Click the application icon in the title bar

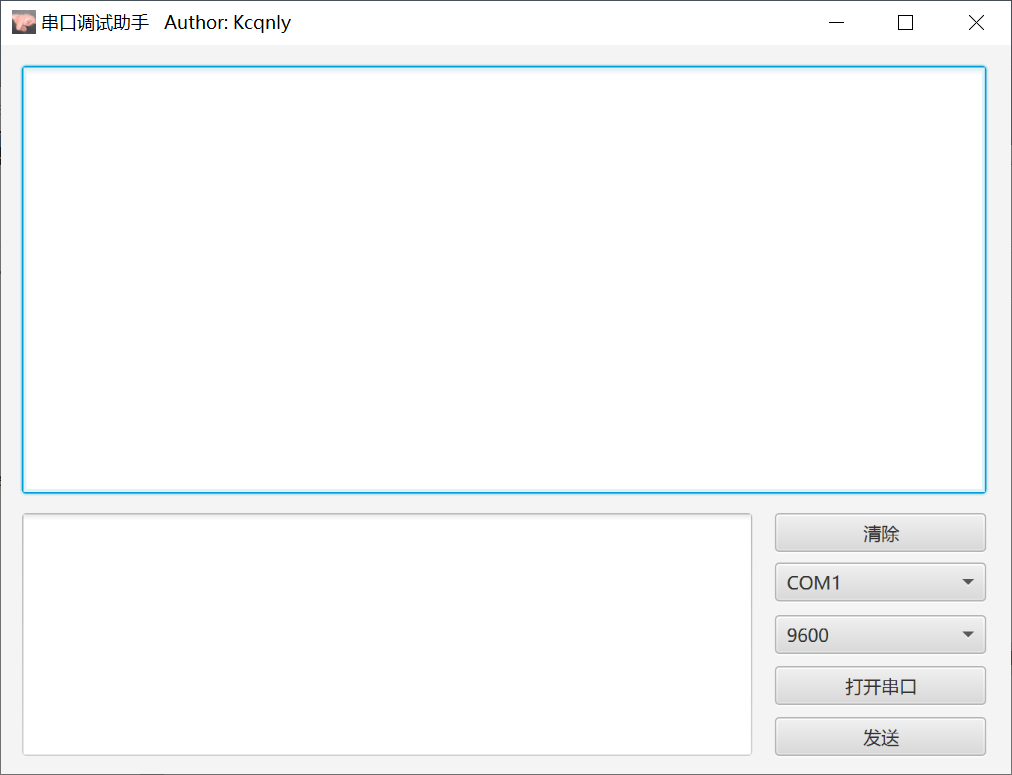[22, 22]
